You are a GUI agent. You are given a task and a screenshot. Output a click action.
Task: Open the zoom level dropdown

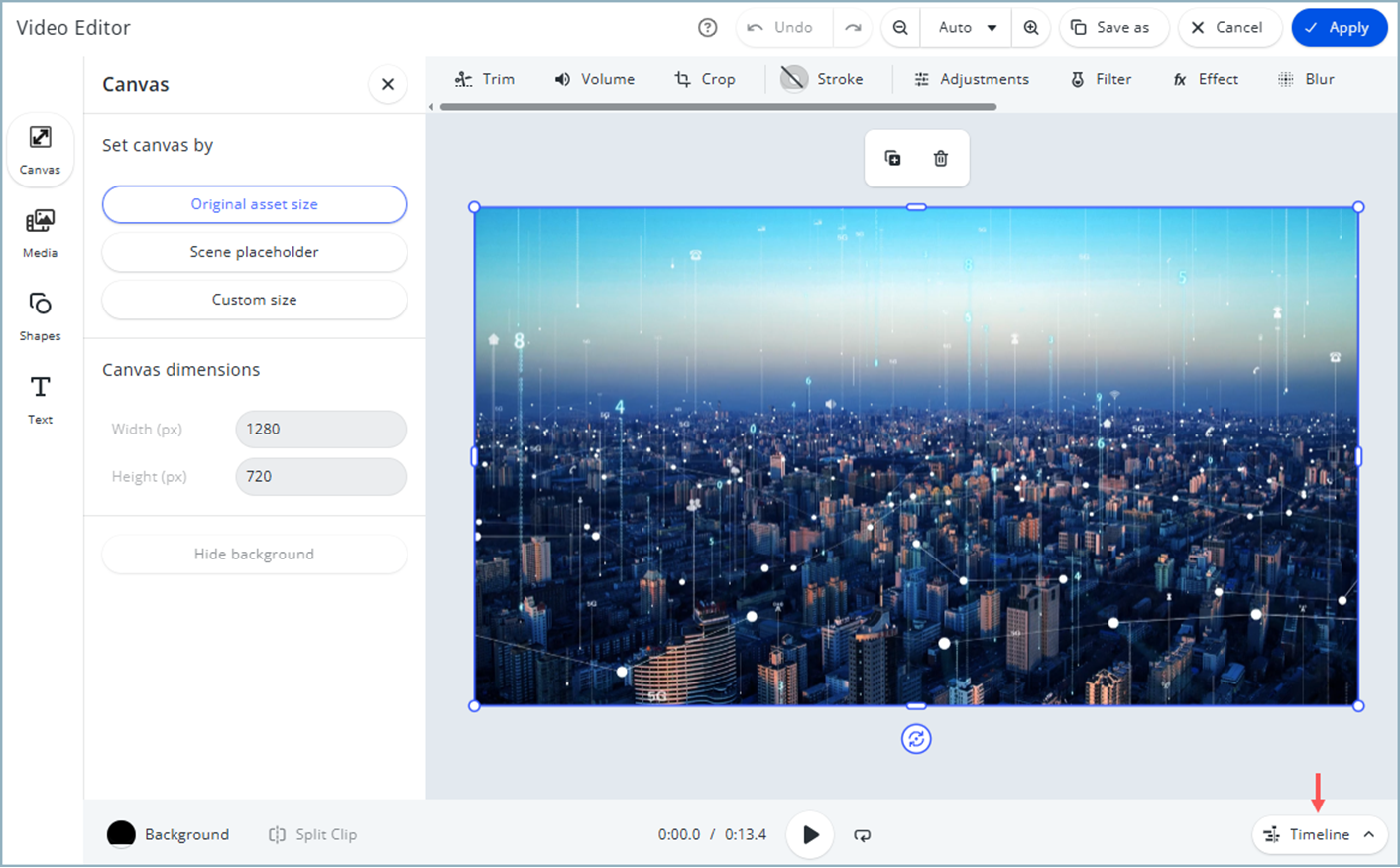pyautogui.click(x=965, y=28)
